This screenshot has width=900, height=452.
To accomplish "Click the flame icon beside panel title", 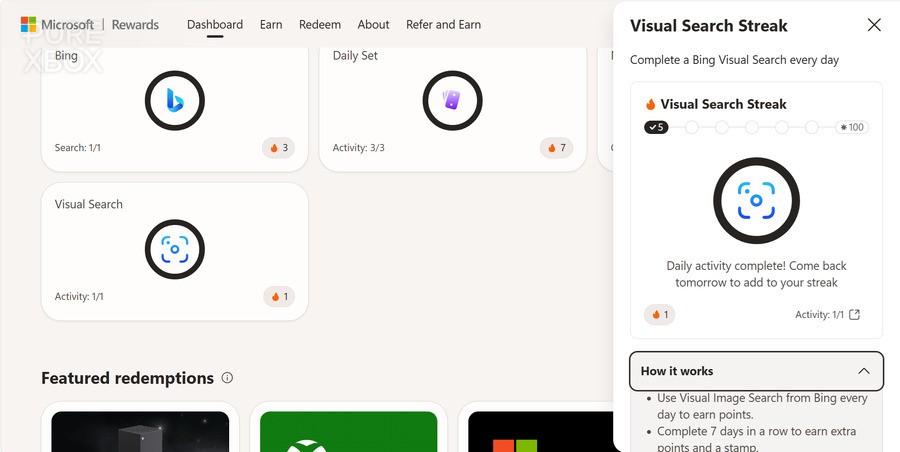I will 650,105.
